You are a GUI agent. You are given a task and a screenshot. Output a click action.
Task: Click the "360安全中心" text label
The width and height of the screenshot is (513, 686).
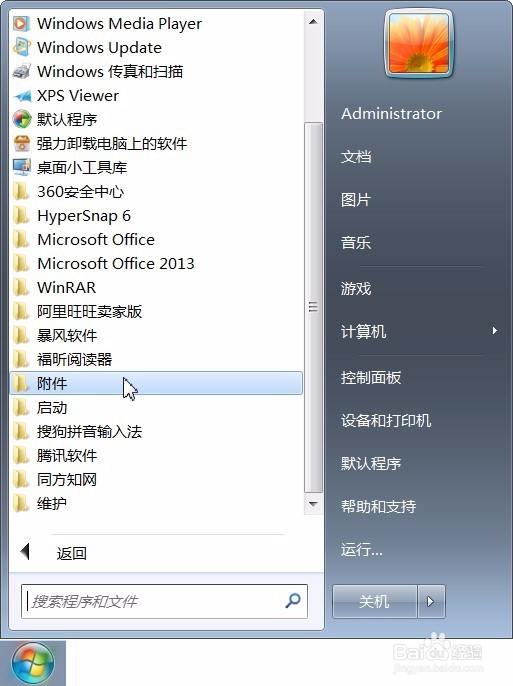80,192
